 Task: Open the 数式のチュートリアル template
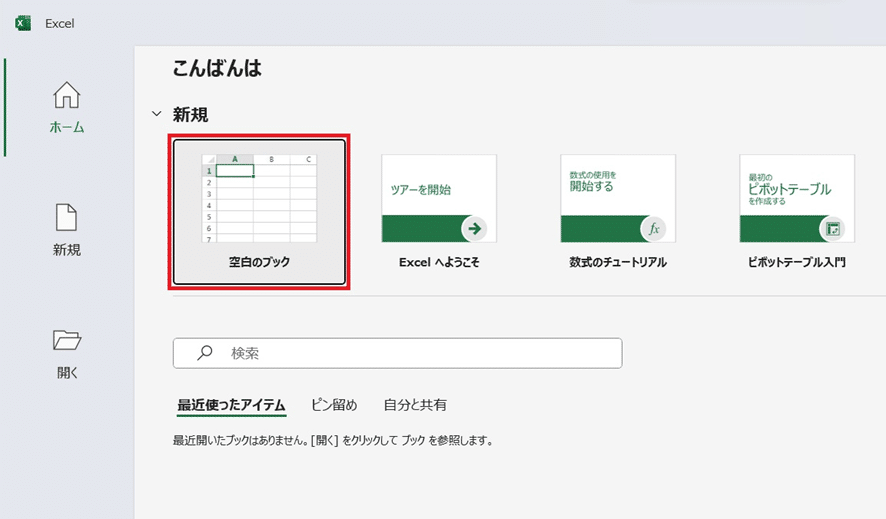tap(618, 211)
